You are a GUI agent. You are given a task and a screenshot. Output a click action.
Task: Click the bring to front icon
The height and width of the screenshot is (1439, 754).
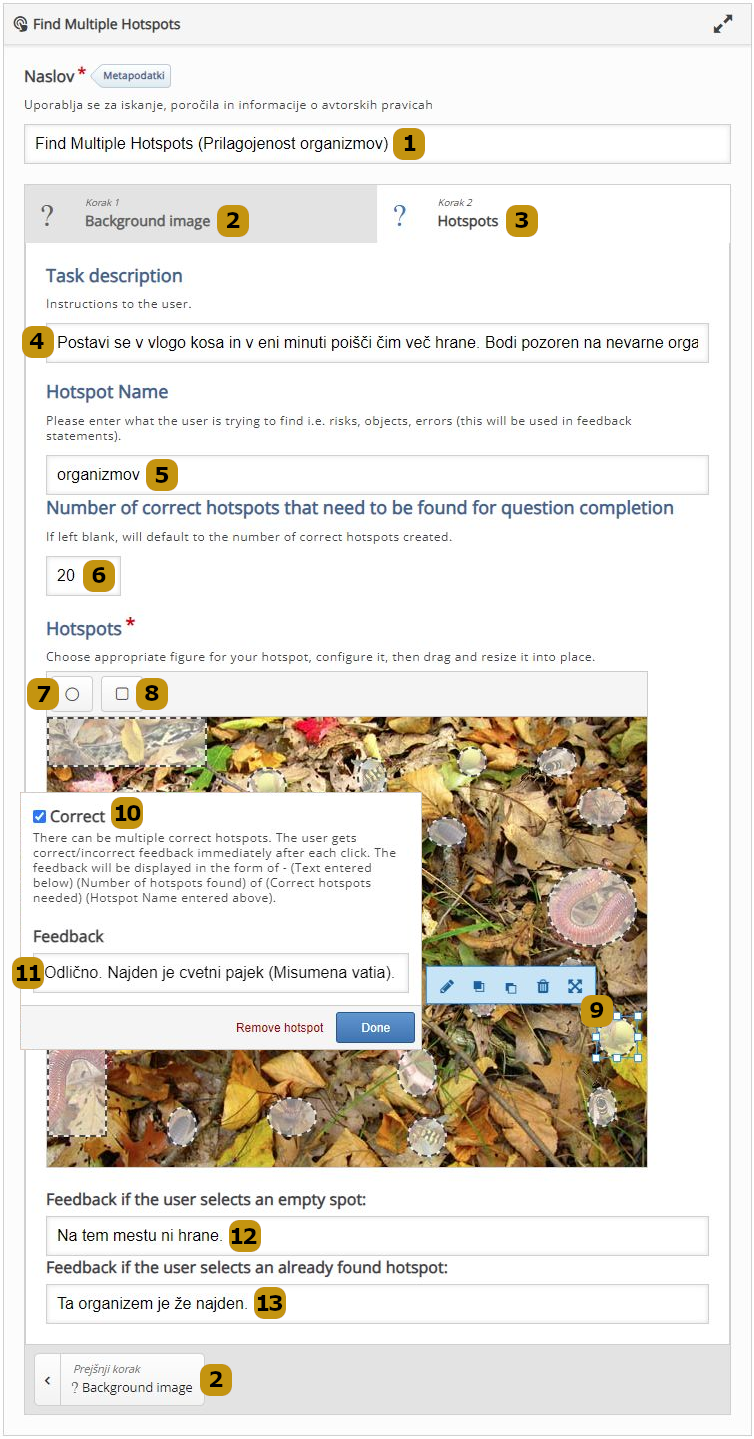[479, 986]
